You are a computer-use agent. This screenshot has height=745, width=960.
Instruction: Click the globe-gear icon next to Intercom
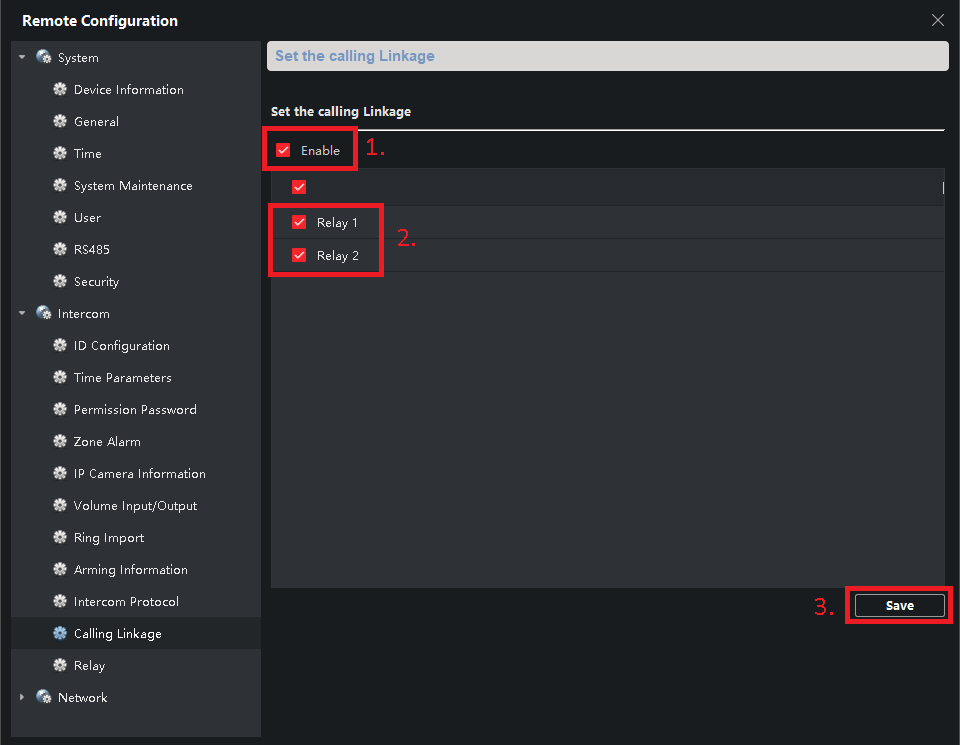pyautogui.click(x=44, y=314)
